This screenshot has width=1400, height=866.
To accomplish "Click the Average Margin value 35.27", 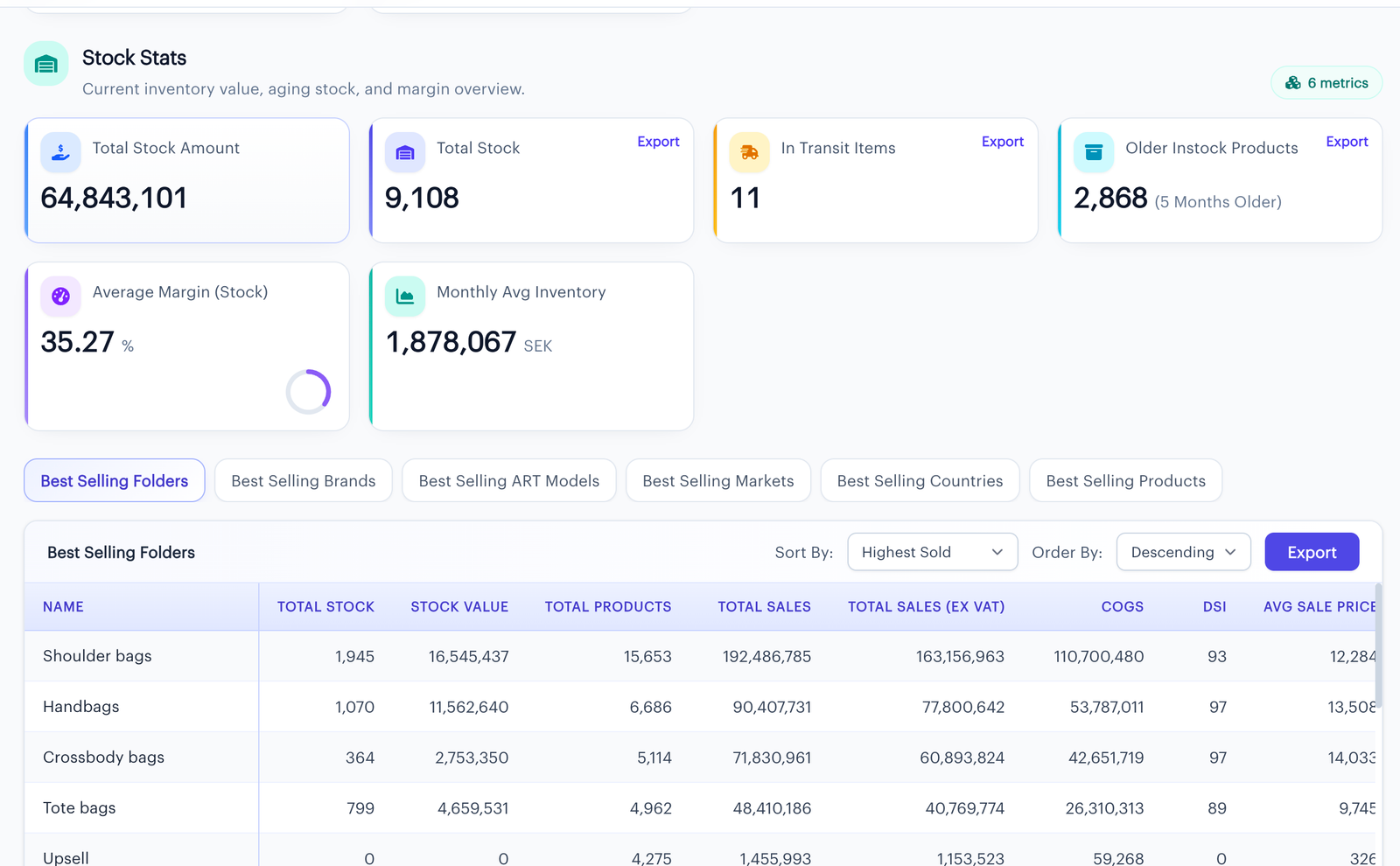I will 78,342.
